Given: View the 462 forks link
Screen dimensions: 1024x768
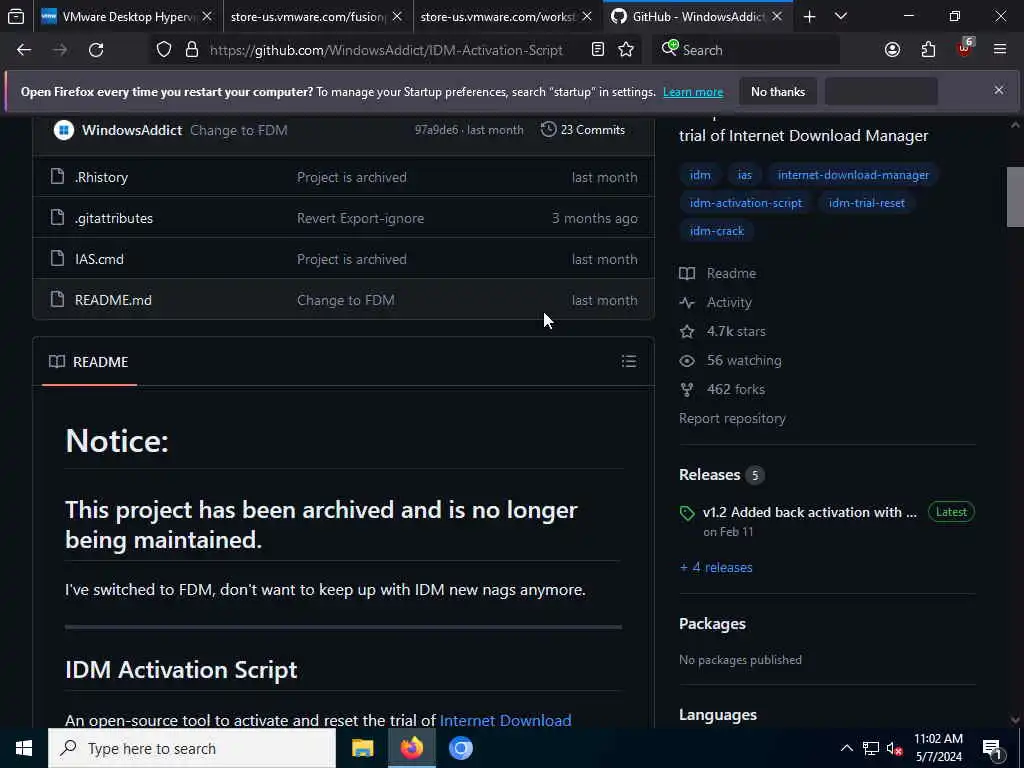Looking at the screenshot, I should tap(722, 389).
